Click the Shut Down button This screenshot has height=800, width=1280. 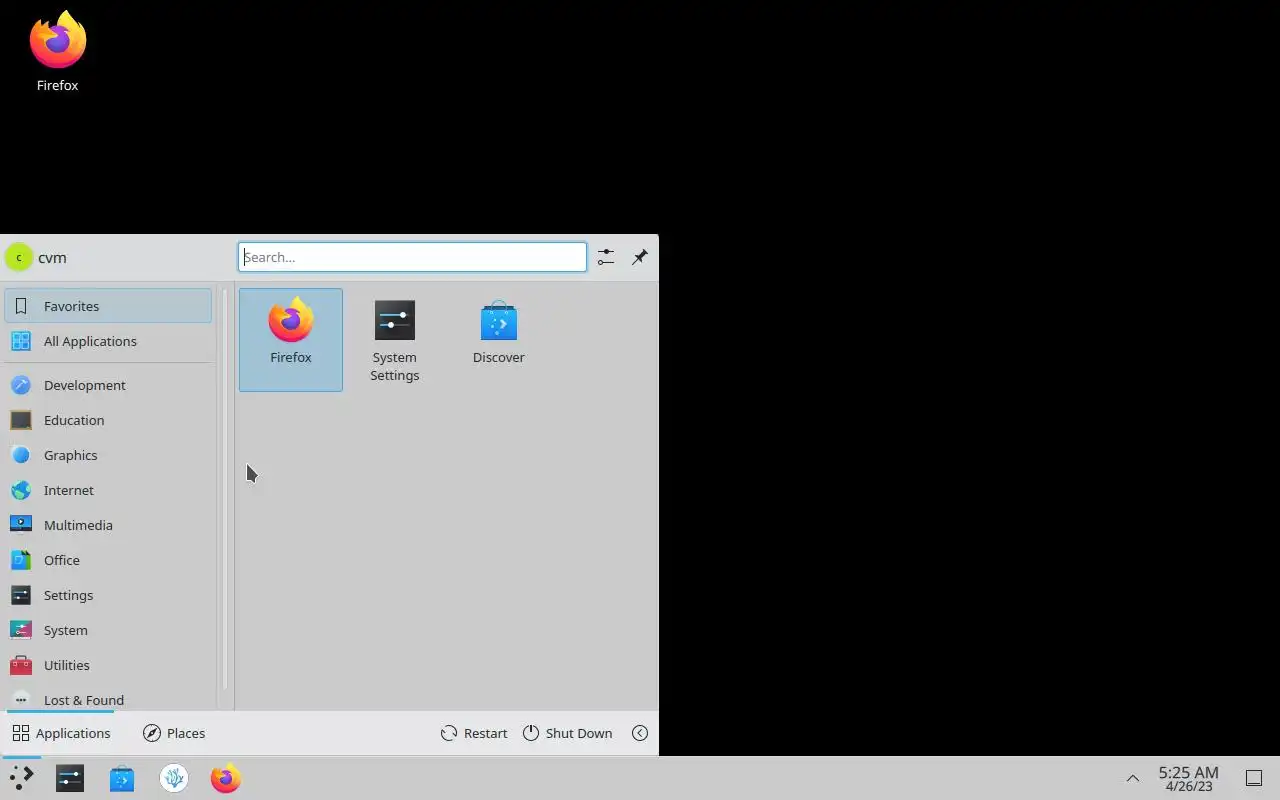click(x=567, y=733)
